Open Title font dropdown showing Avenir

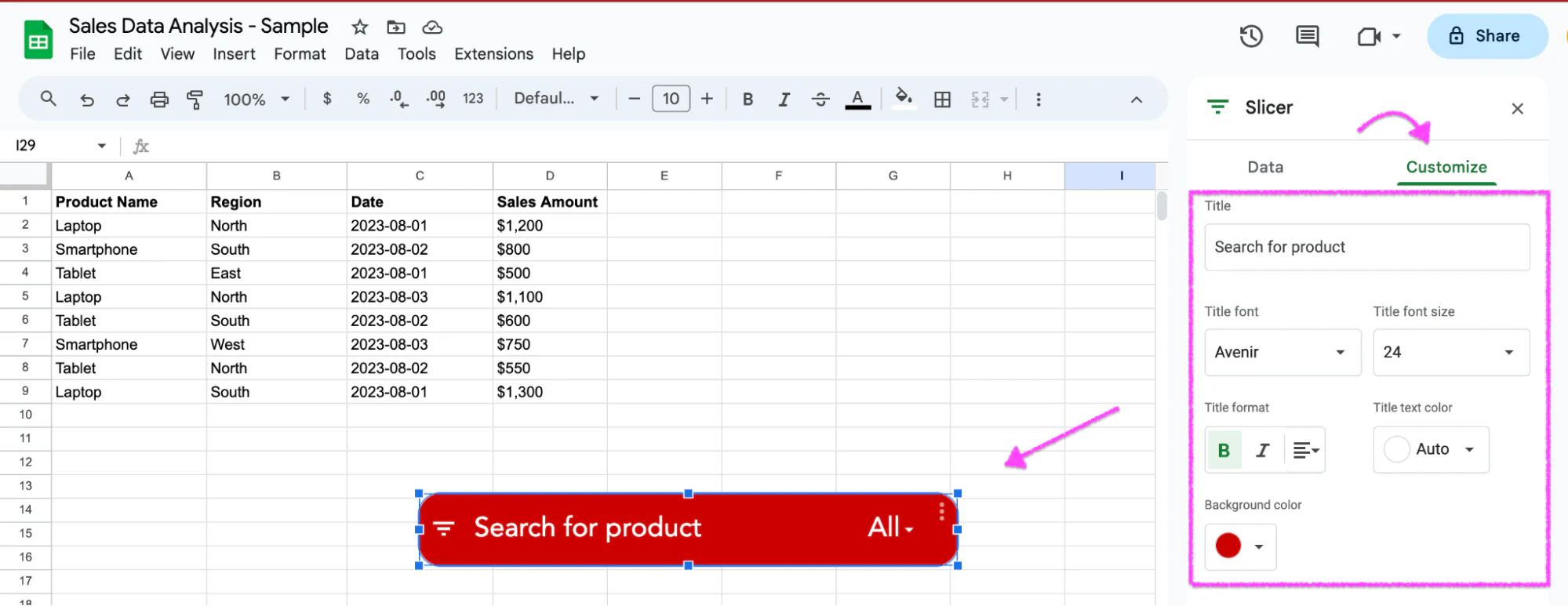tap(1282, 352)
